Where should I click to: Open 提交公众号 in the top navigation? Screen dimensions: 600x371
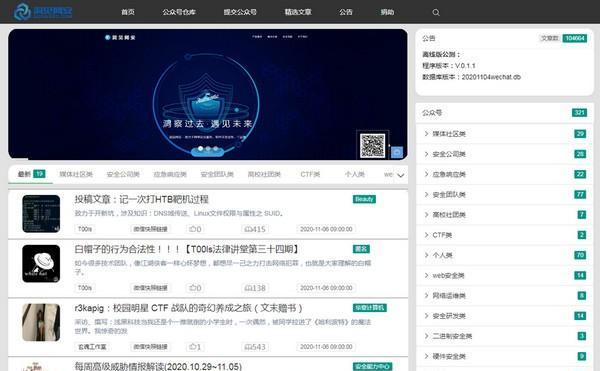point(240,12)
